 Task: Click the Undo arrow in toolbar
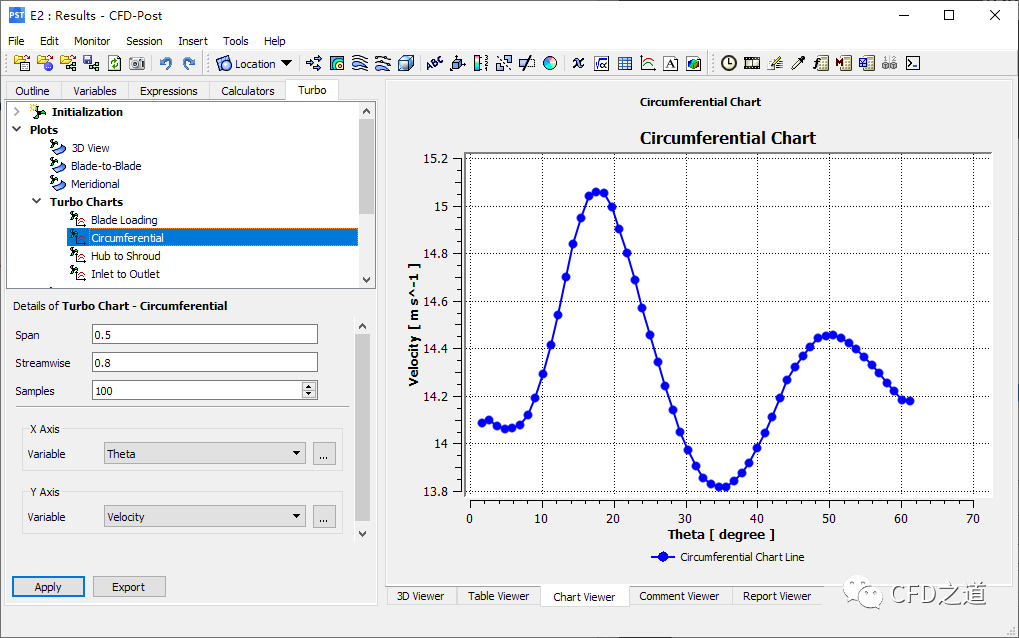(166, 63)
